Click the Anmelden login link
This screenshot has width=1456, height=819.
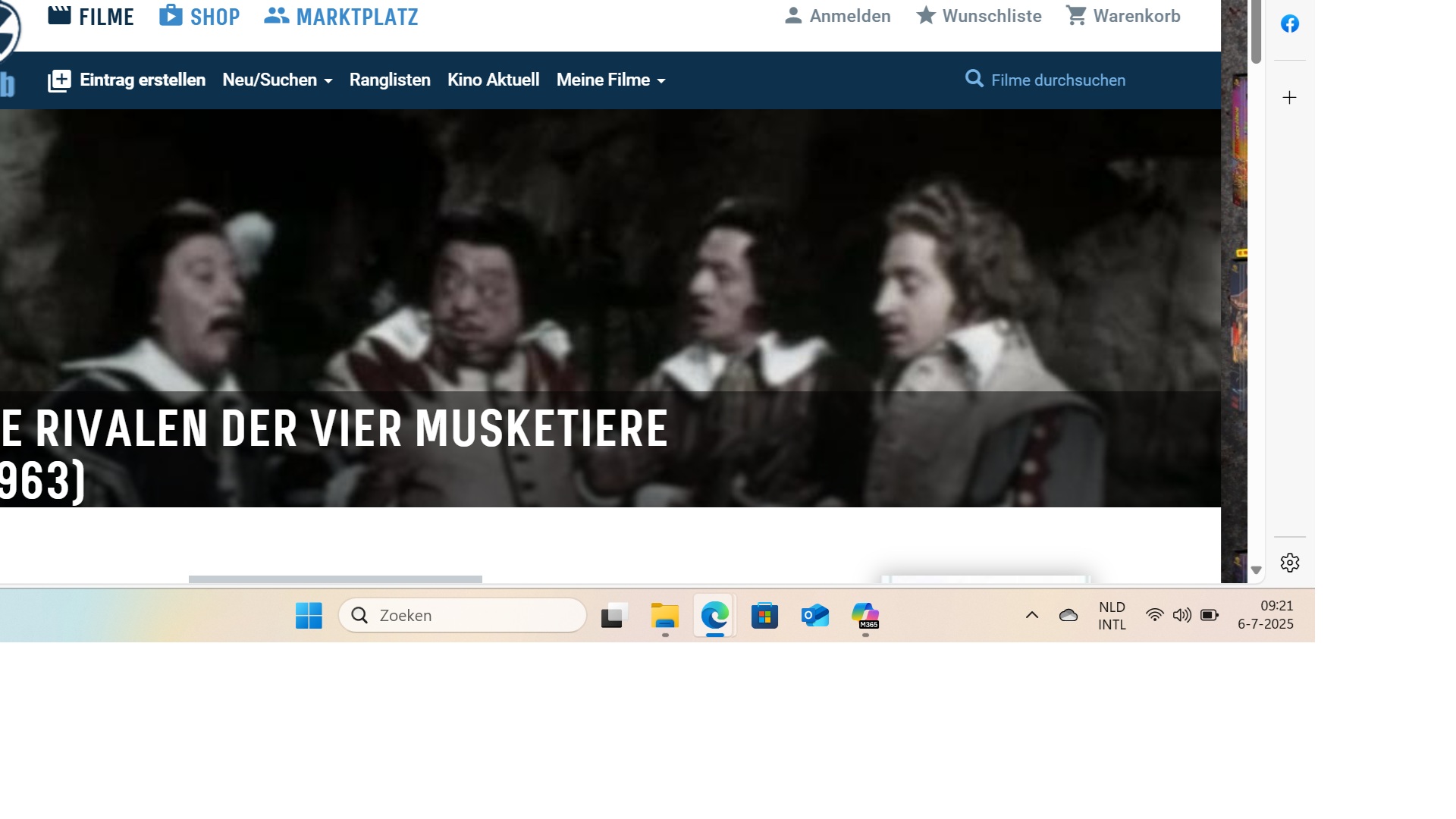coord(837,16)
